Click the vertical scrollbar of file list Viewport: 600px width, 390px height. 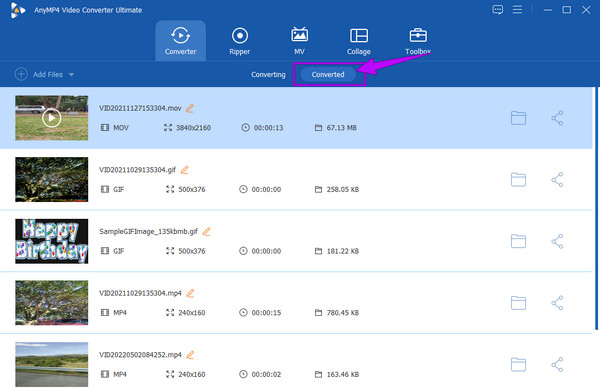[597, 209]
